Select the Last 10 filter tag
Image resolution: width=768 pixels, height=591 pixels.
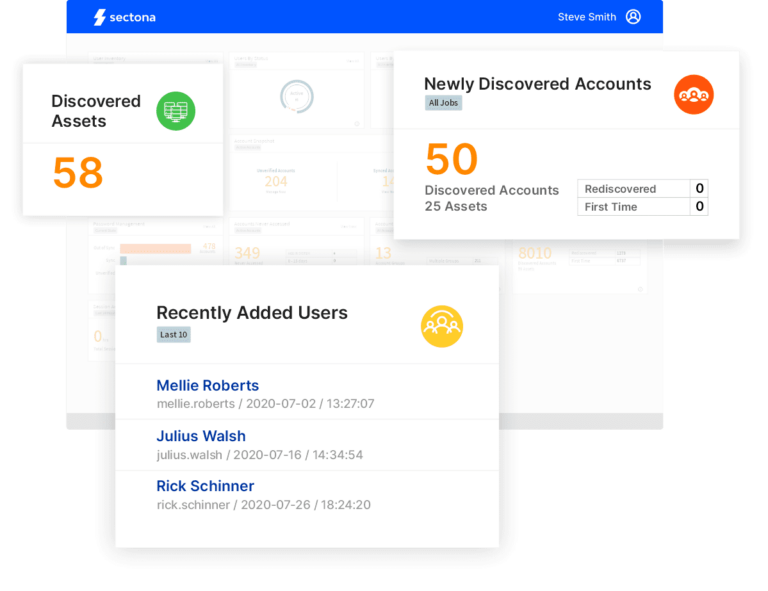173,335
